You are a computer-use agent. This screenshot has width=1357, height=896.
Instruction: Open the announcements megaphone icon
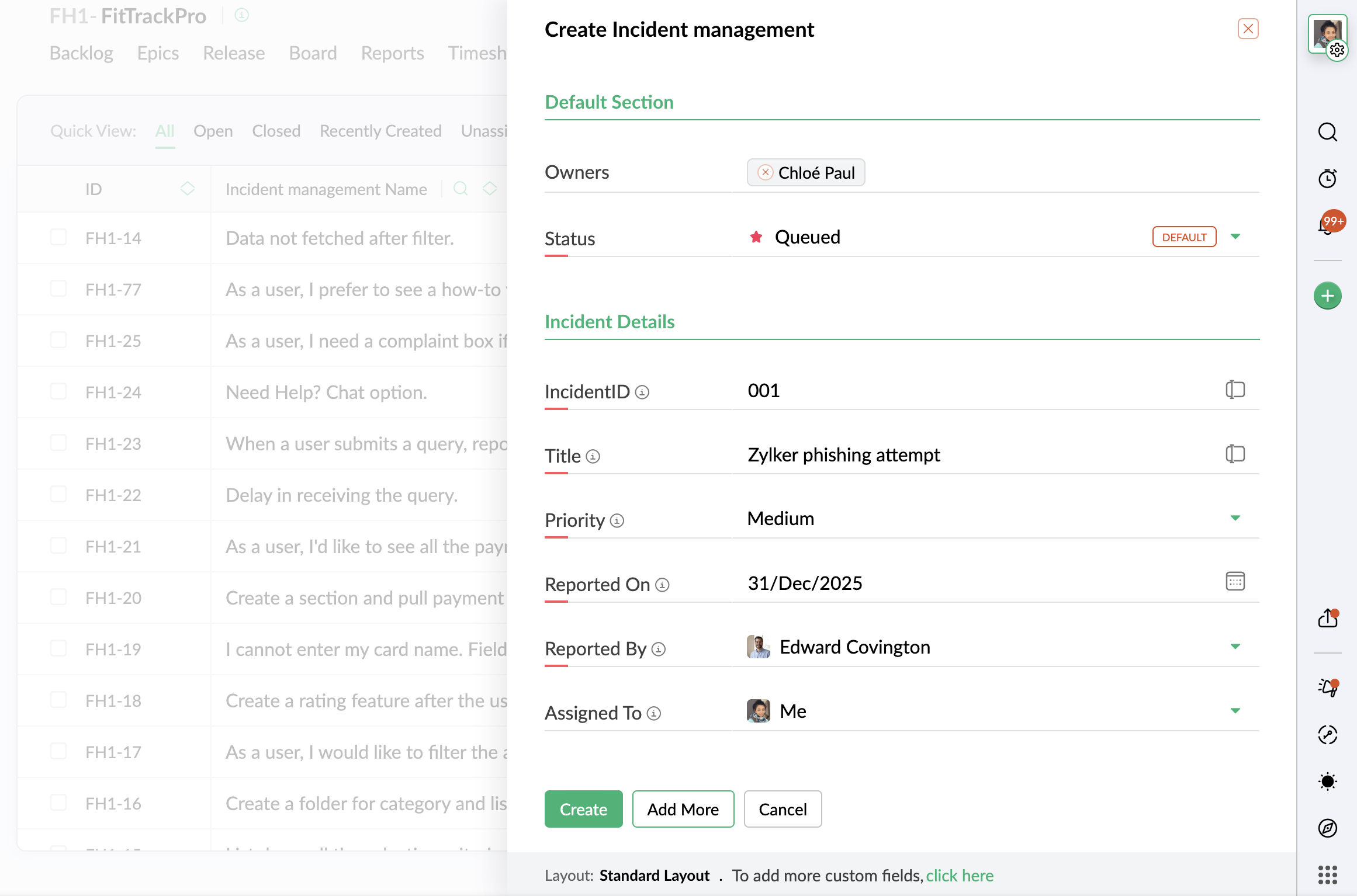tap(1328, 687)
